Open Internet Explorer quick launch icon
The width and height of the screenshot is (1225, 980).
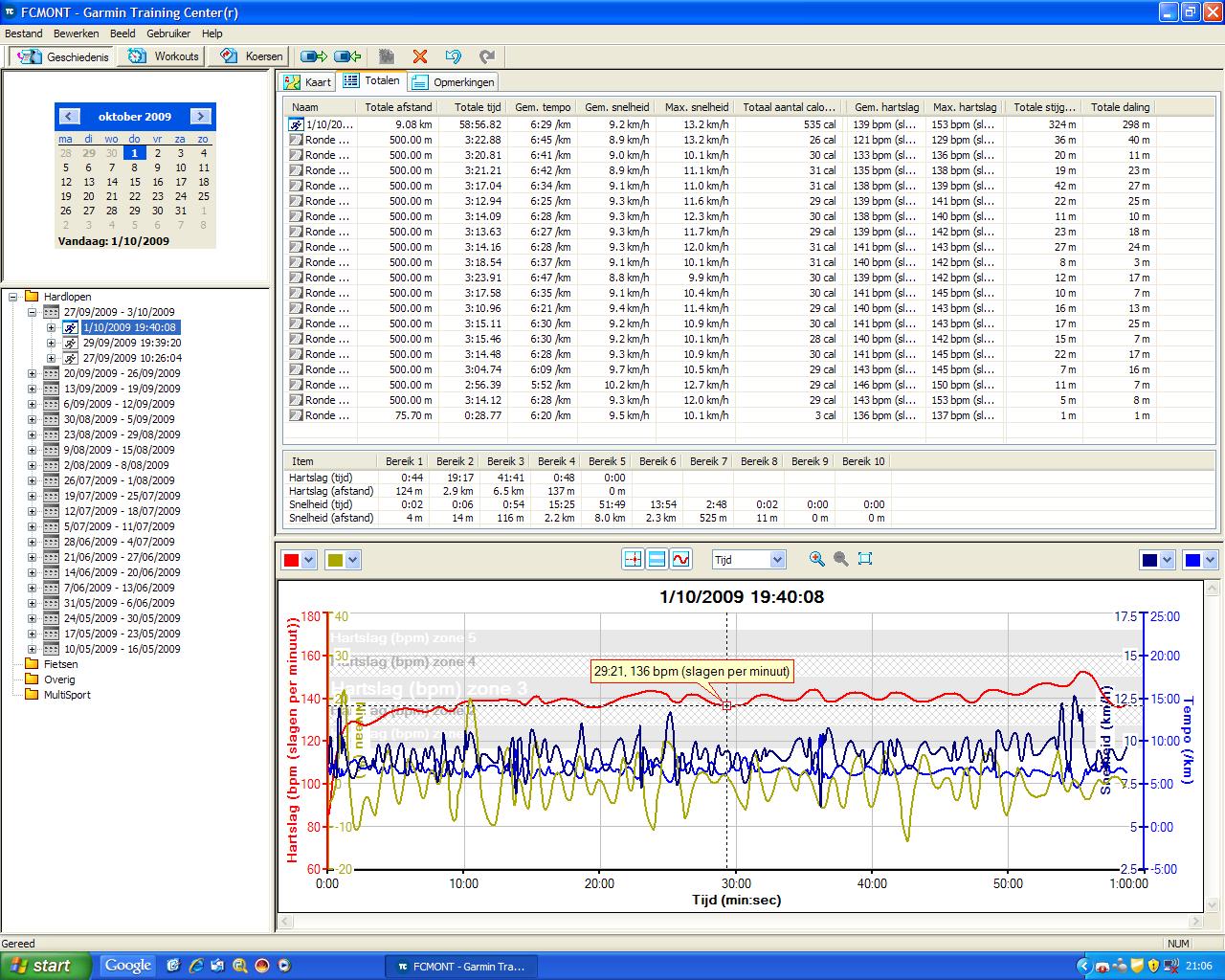coord(196,966)
